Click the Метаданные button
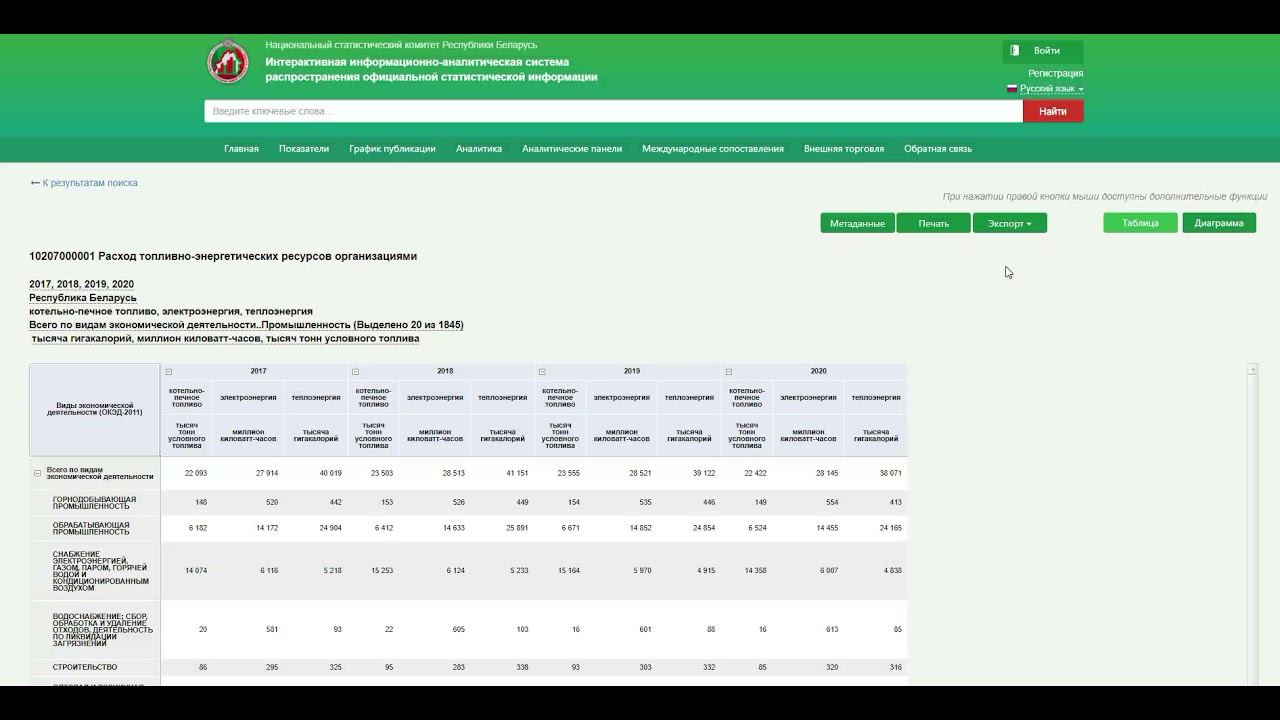The image size is (1280, 720). pyautogui.click(x=858, y=223)
